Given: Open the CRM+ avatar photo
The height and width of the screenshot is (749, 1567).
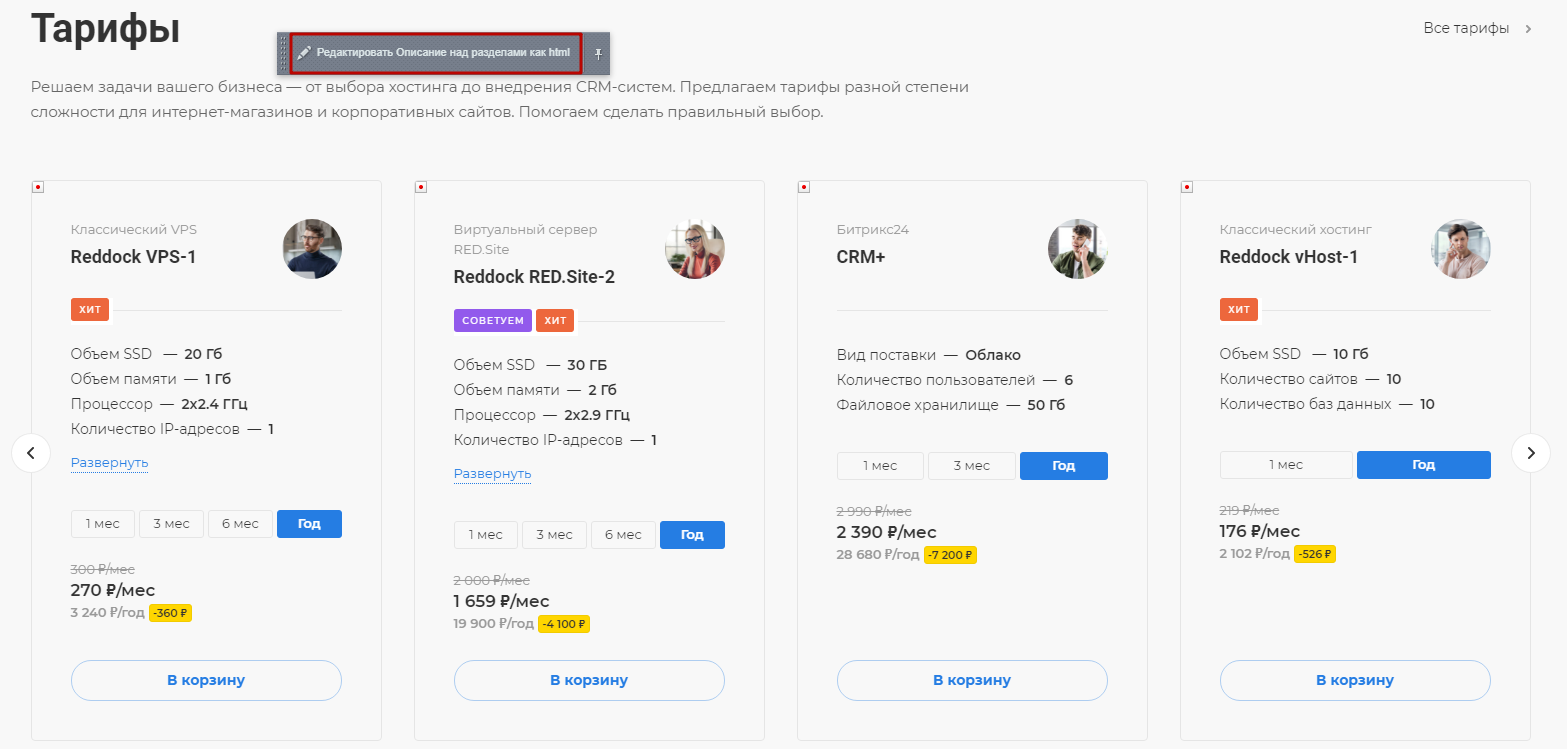Looking at the screenshot, I should 1078,249.
